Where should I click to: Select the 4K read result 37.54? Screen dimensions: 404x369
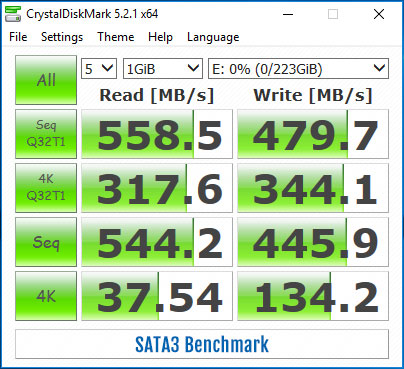(157, 296)
